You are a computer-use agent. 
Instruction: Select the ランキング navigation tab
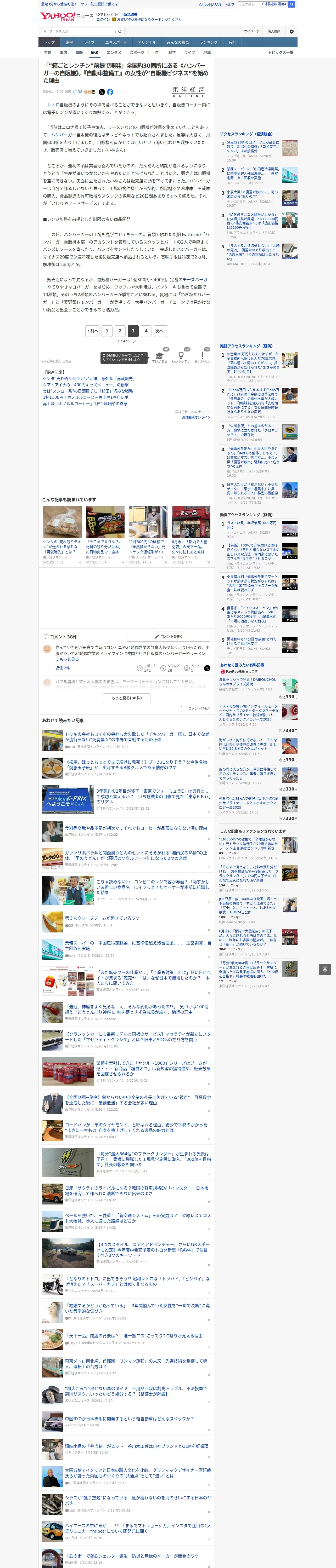209,43
